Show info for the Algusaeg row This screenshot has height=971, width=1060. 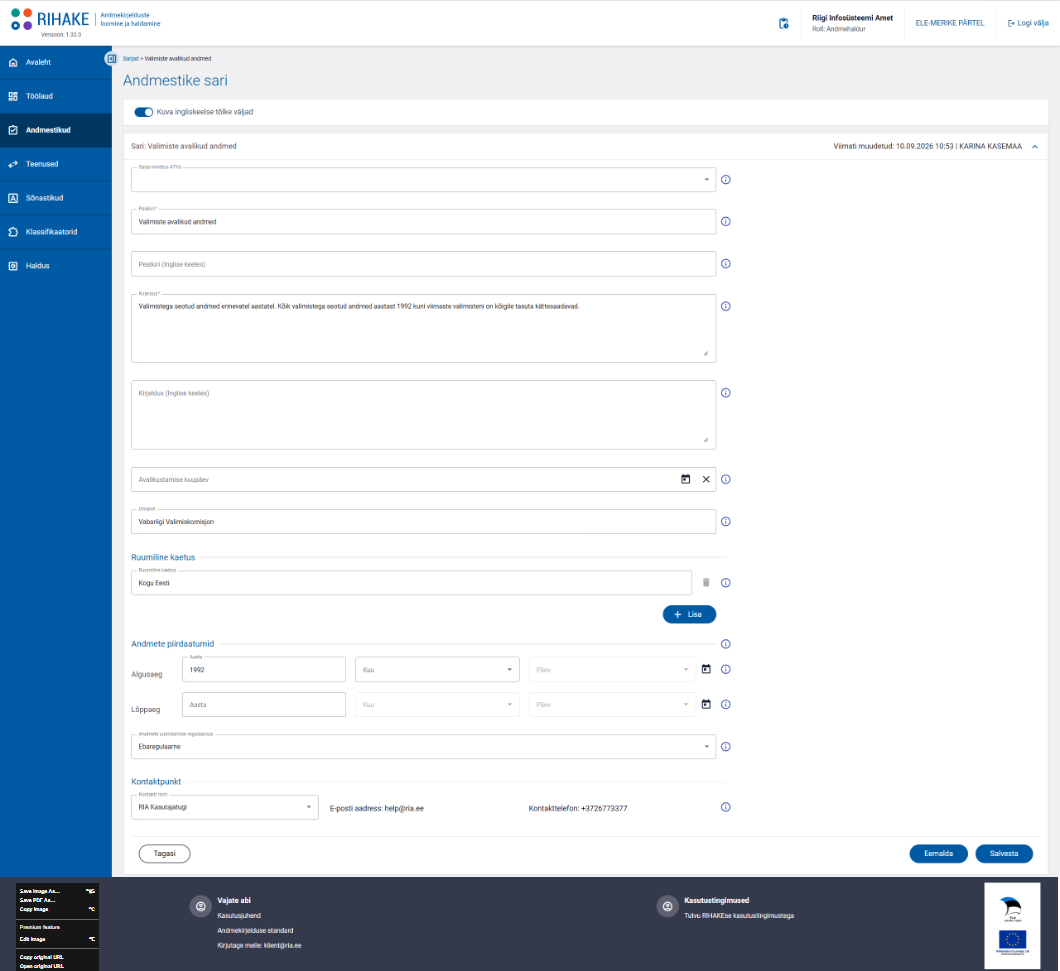coord(726,669)
